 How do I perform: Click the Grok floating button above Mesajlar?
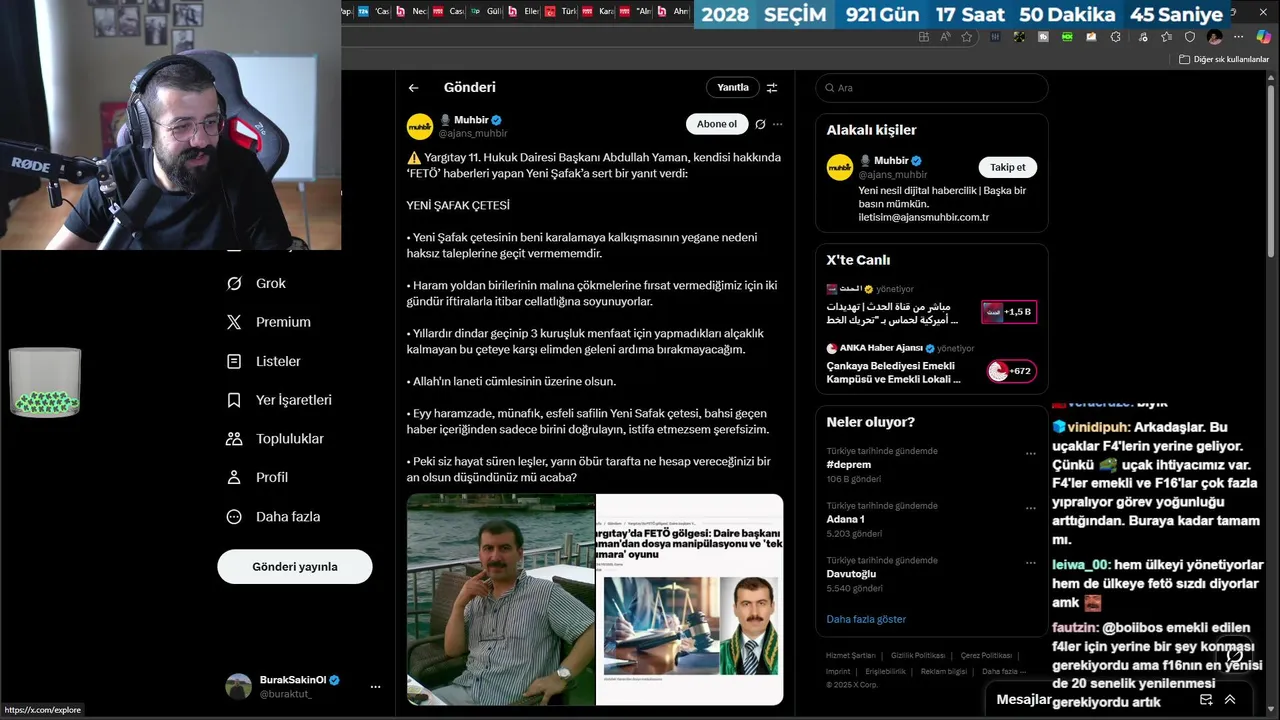pos(1235,655)
